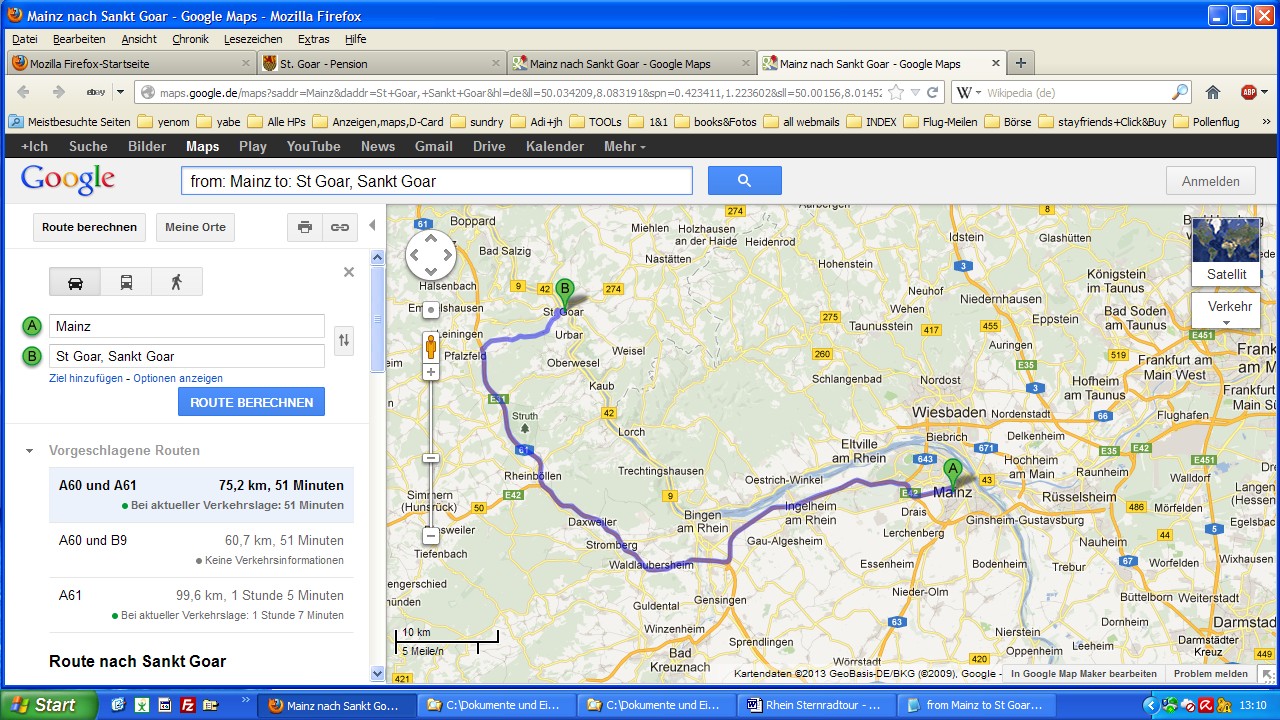Toggle Satellit map view
The width and height of the screenshot is (1280, 720).
[1226, 250]
